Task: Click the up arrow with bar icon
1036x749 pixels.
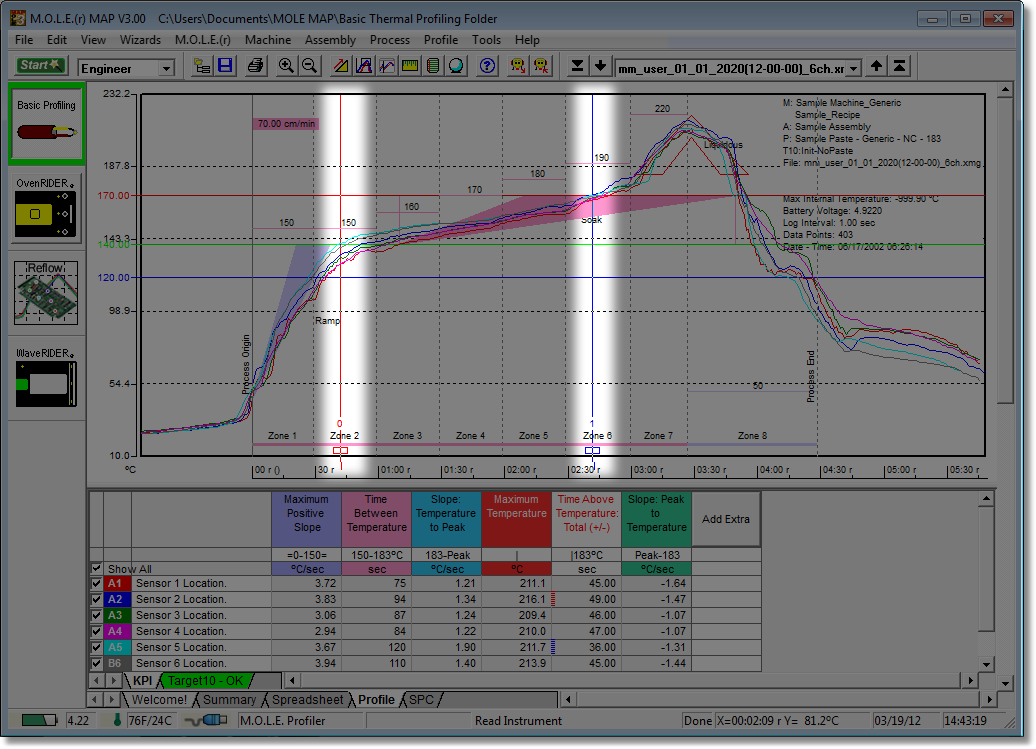Action: (899, 66)
